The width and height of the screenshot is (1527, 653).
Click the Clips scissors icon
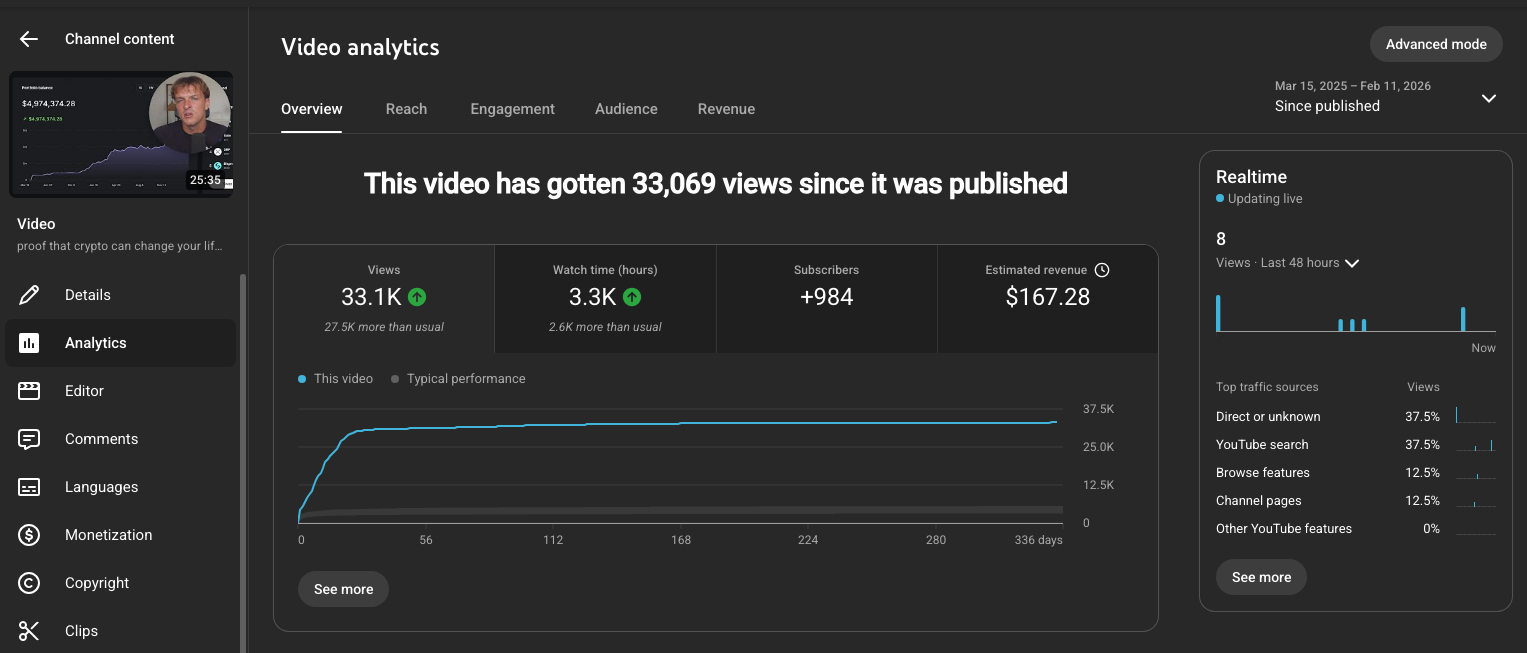pos(29,630)
